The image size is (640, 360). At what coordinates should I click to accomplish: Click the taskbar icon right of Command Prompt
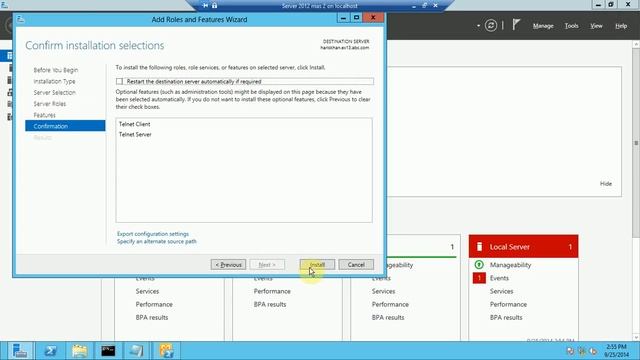click(x=137, y=351)
